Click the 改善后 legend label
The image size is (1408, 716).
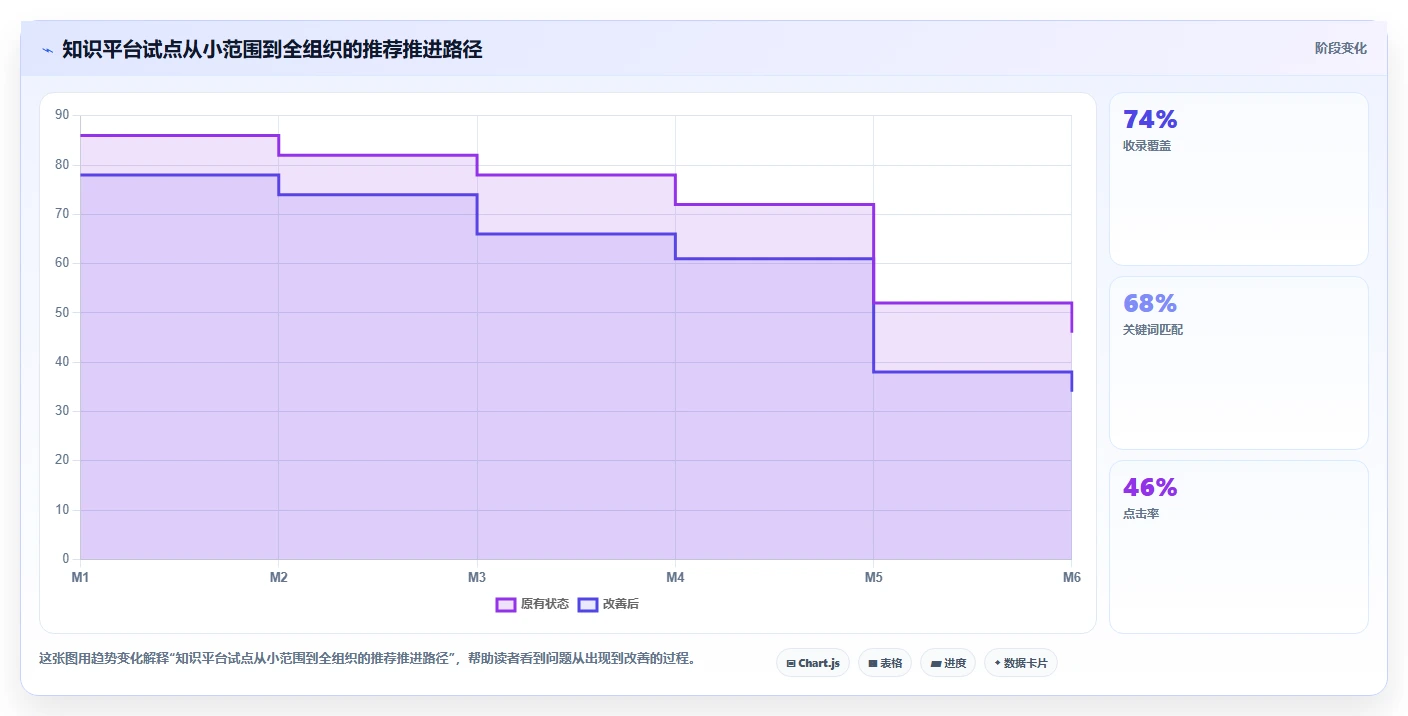(621, 604)
